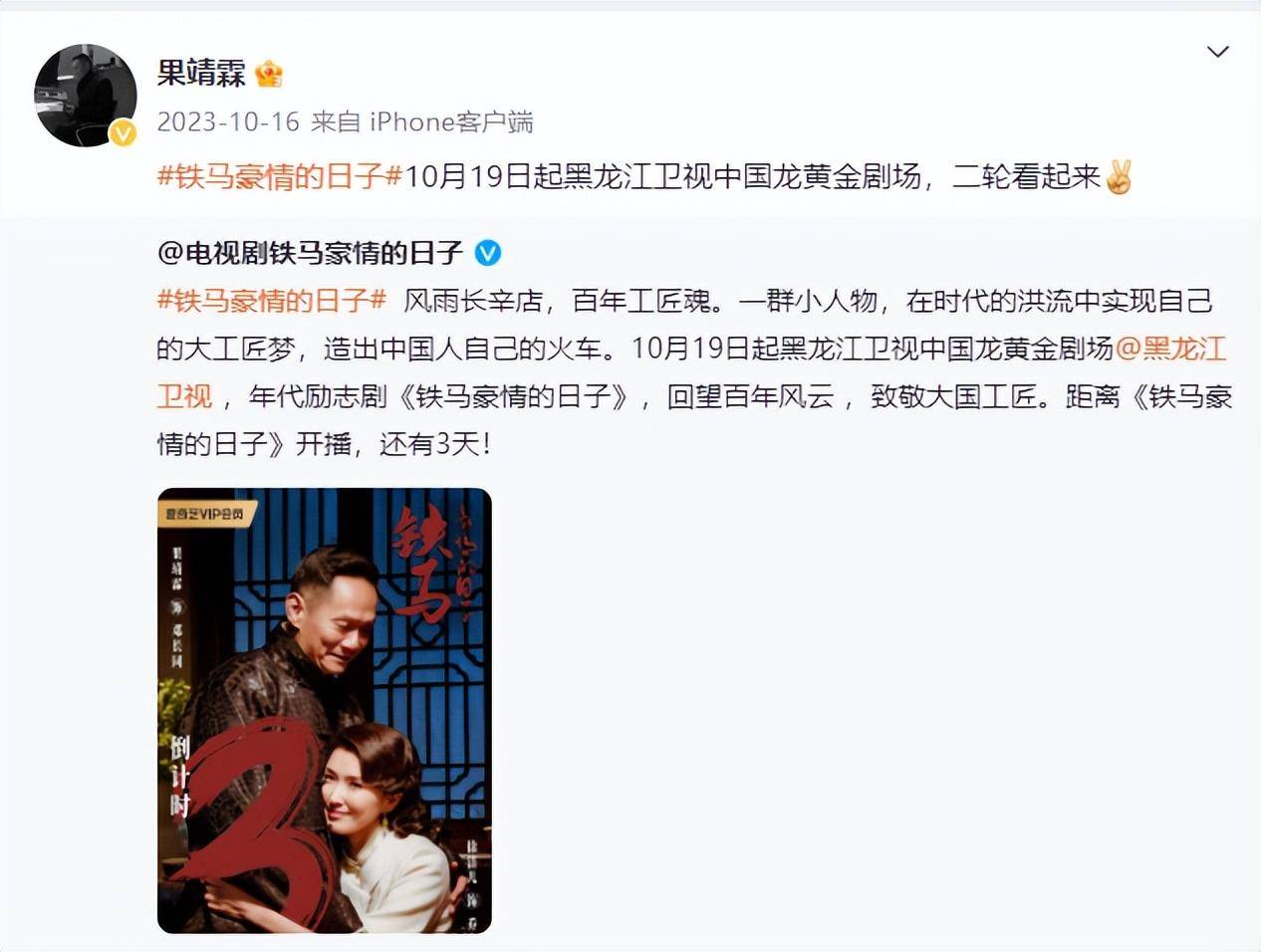Click the large red number 3 on the poster
The height and width of the screenshot is (952, 1261).
(265, 822)
